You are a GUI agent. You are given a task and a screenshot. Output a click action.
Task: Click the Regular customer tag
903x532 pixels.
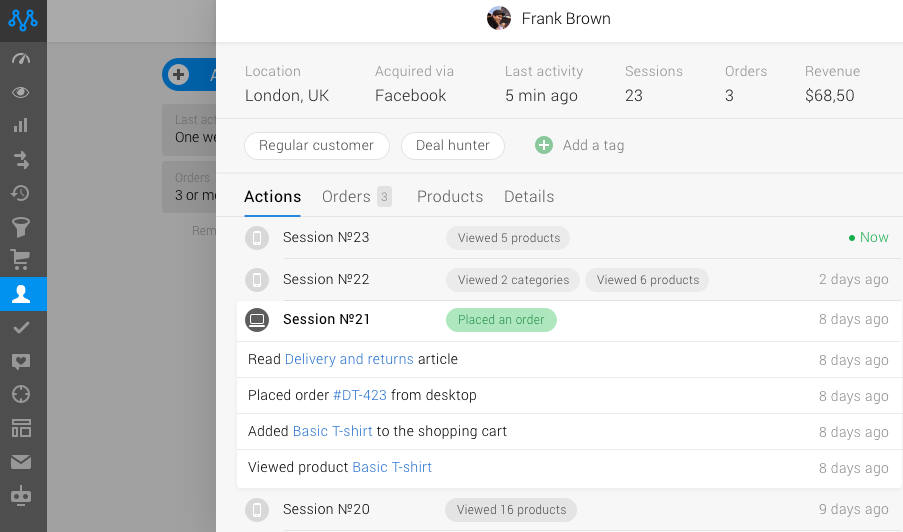coord(316,146)
